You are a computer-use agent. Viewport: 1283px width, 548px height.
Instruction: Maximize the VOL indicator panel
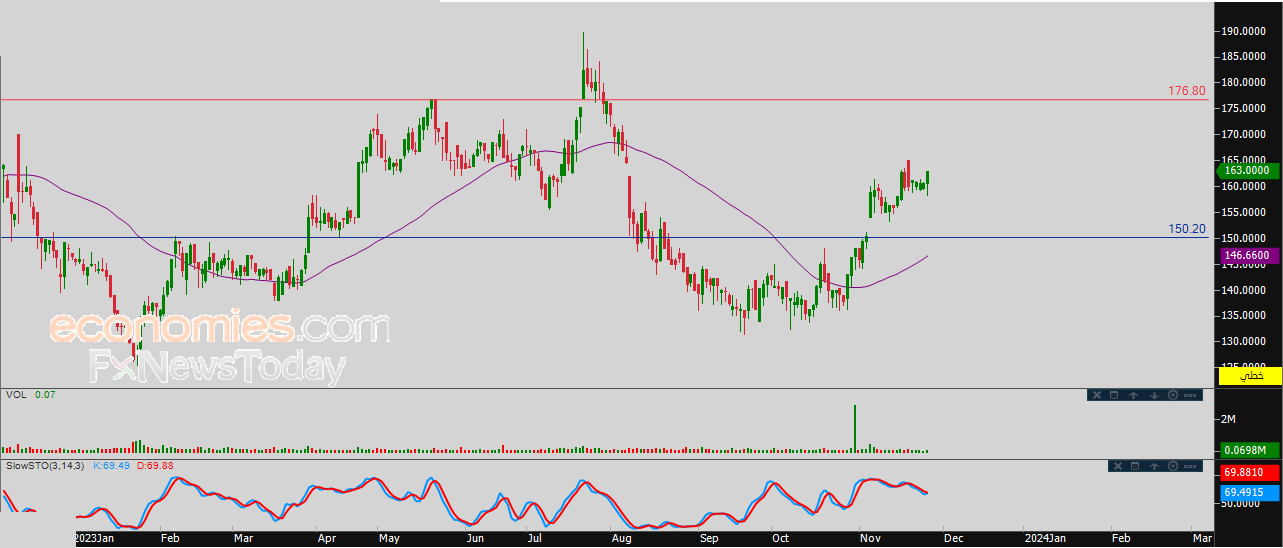[1114, 395]
